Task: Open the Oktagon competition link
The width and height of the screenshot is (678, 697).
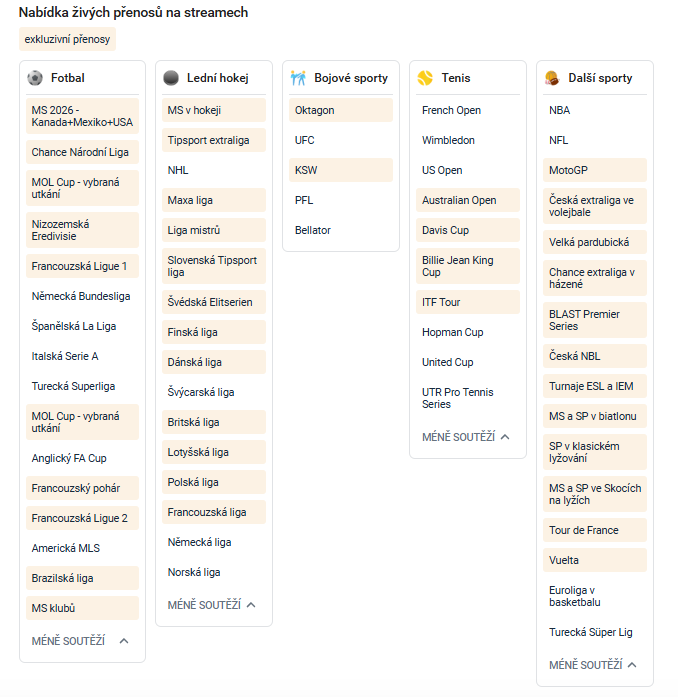Action: 341,110
